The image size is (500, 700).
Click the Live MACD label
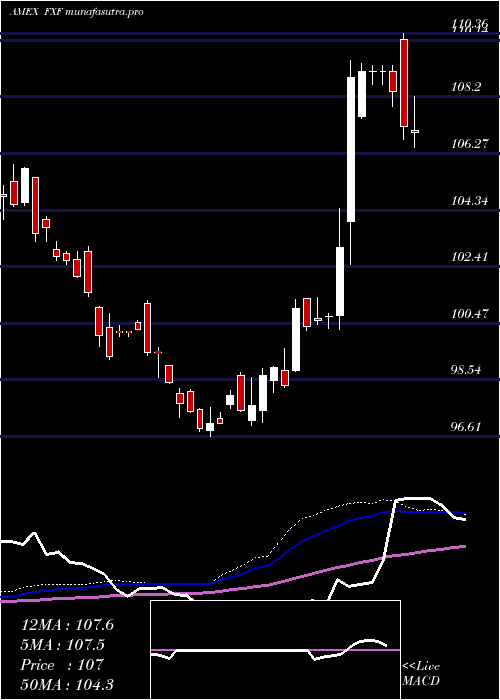pos(421,673)
